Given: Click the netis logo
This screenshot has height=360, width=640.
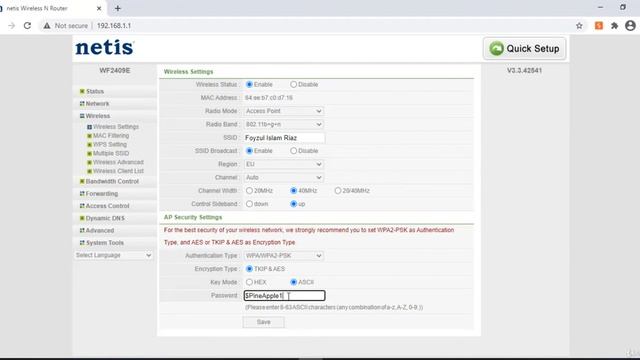Looking at the screenshot, I should click(104, 47).
